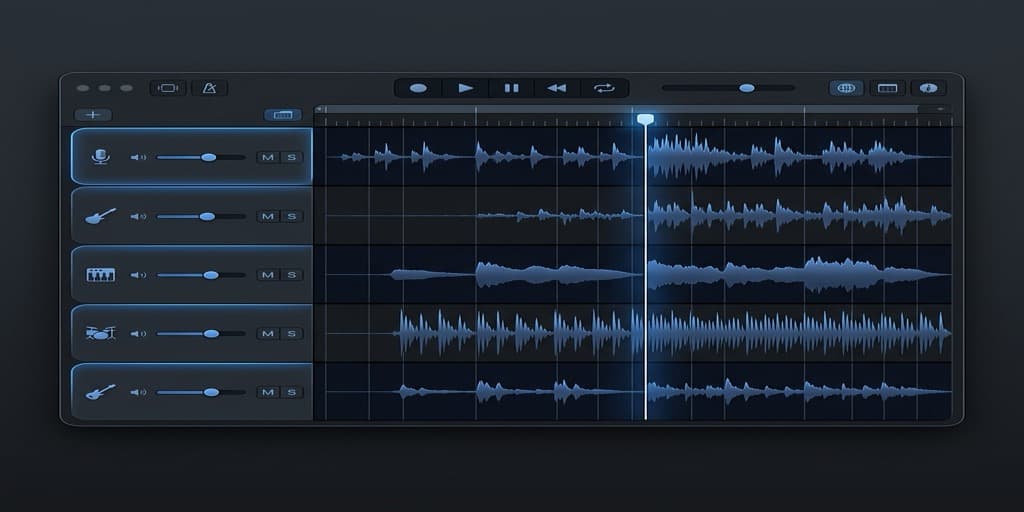Image resolution: width=1024 pixels, height=512 pixels.
Task: Adjust the master volume slider in the top bar
Action: 728,88
